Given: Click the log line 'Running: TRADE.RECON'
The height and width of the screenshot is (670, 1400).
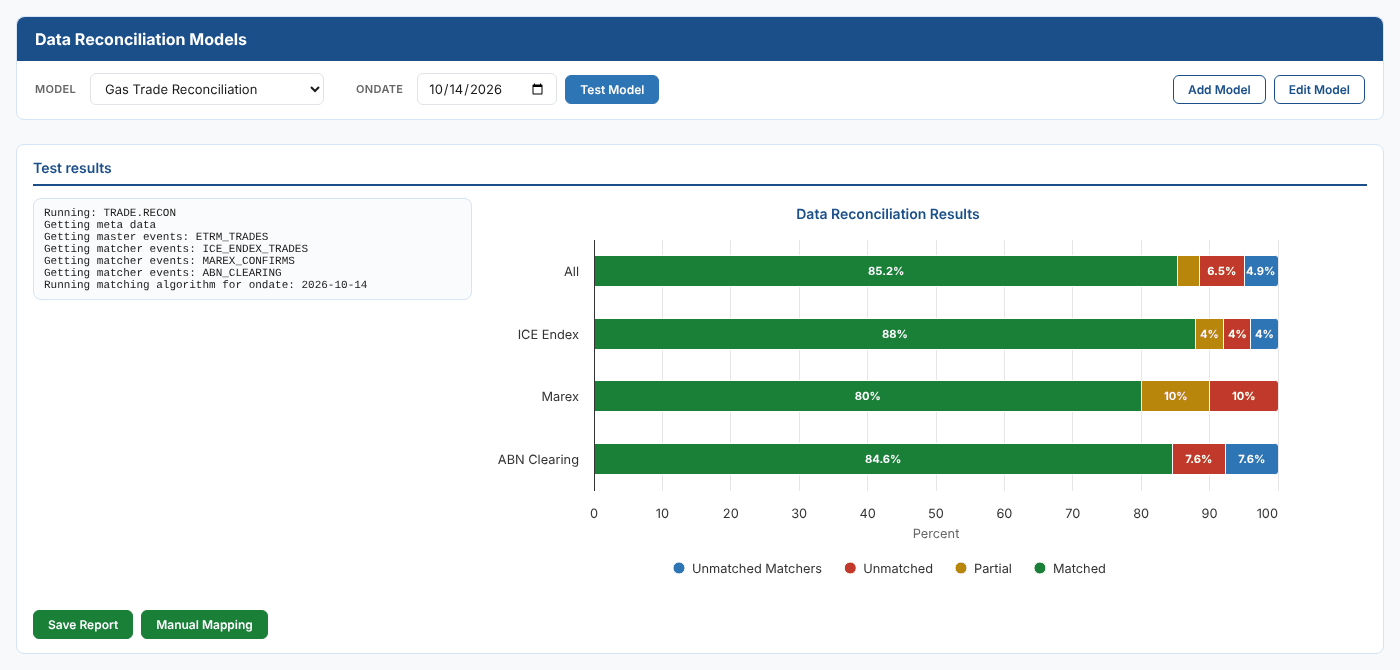Looking at the screenshot, I should coord(110,213).
